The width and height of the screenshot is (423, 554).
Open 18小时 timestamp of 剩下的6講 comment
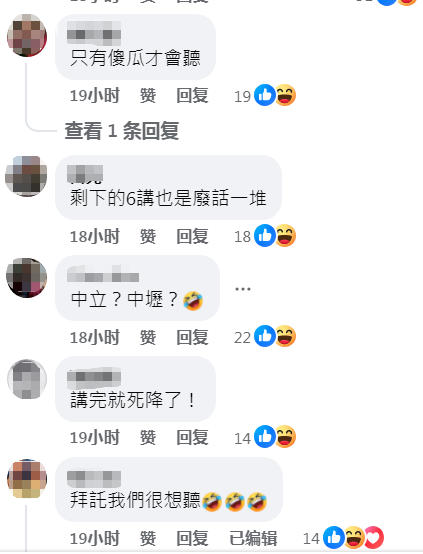pyautogui.click(x=95, y=236)
